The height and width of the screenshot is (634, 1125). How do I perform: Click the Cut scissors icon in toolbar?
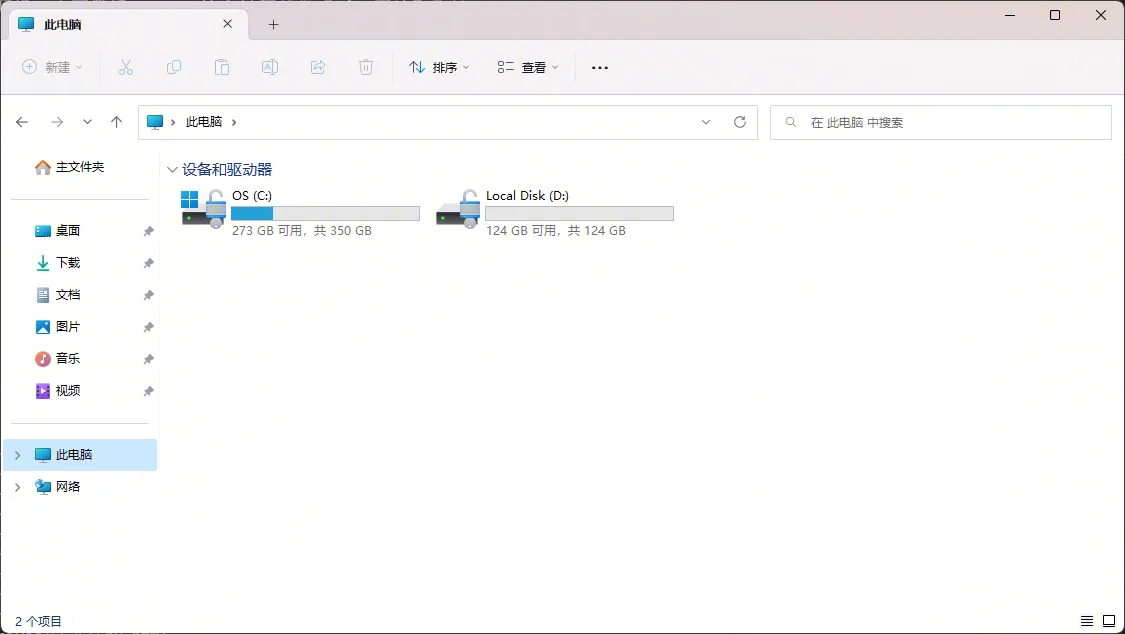126,67
